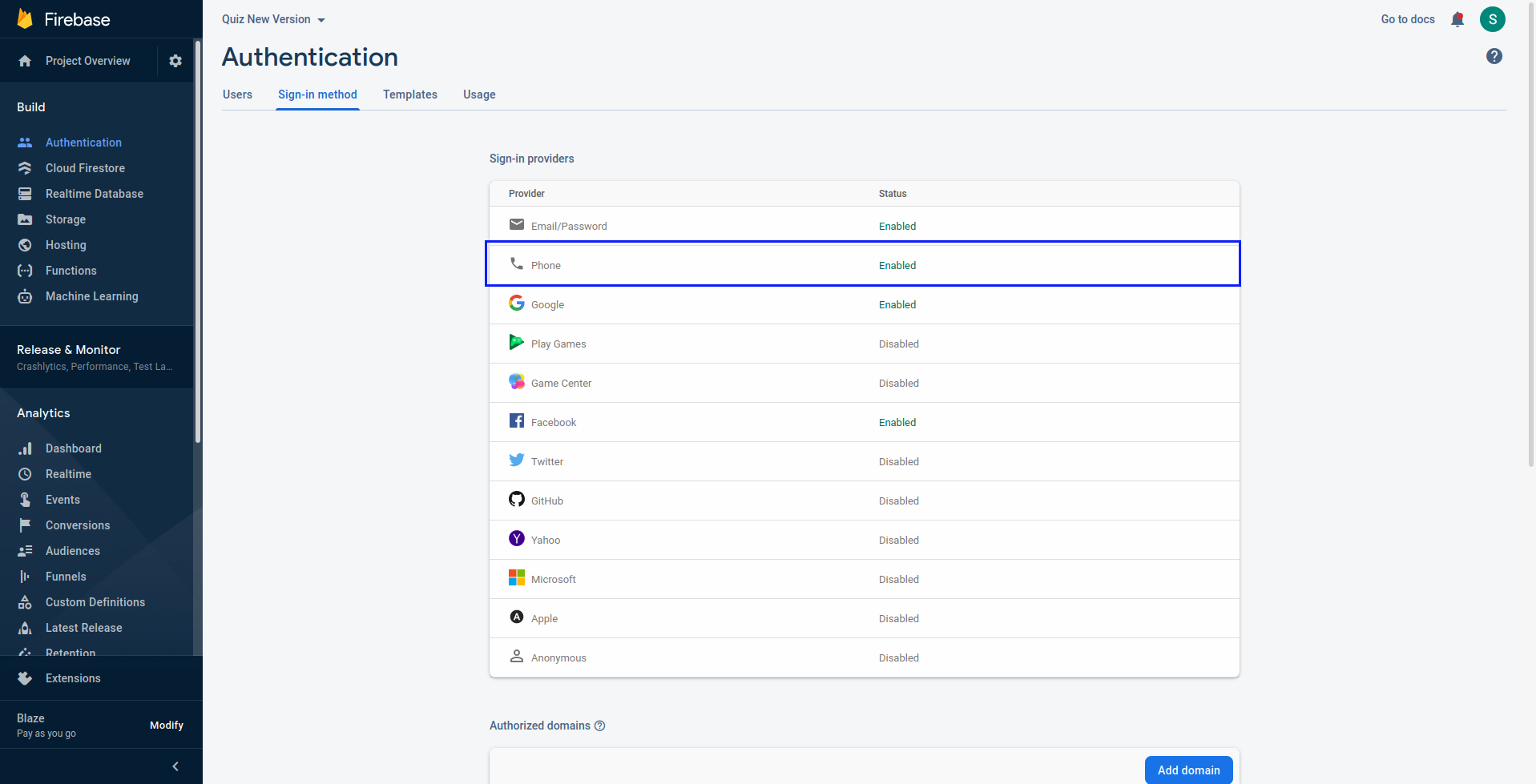Collapse the sidebar with the chevron
The height and width of the screenshot is (784, 1536).
(175, 766)
